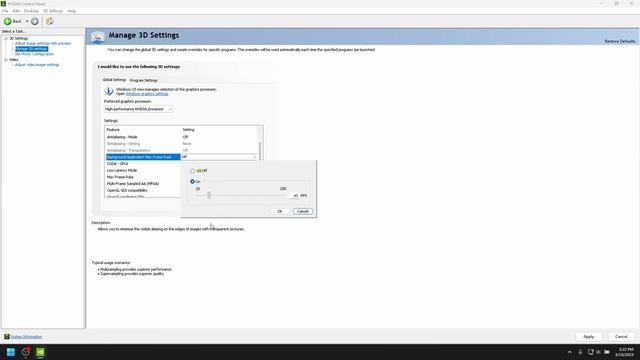The height and width of the screenshot is (360, 640).
Task: Click the Manage 3D Settings header icon
Action: tap(98, 37)
